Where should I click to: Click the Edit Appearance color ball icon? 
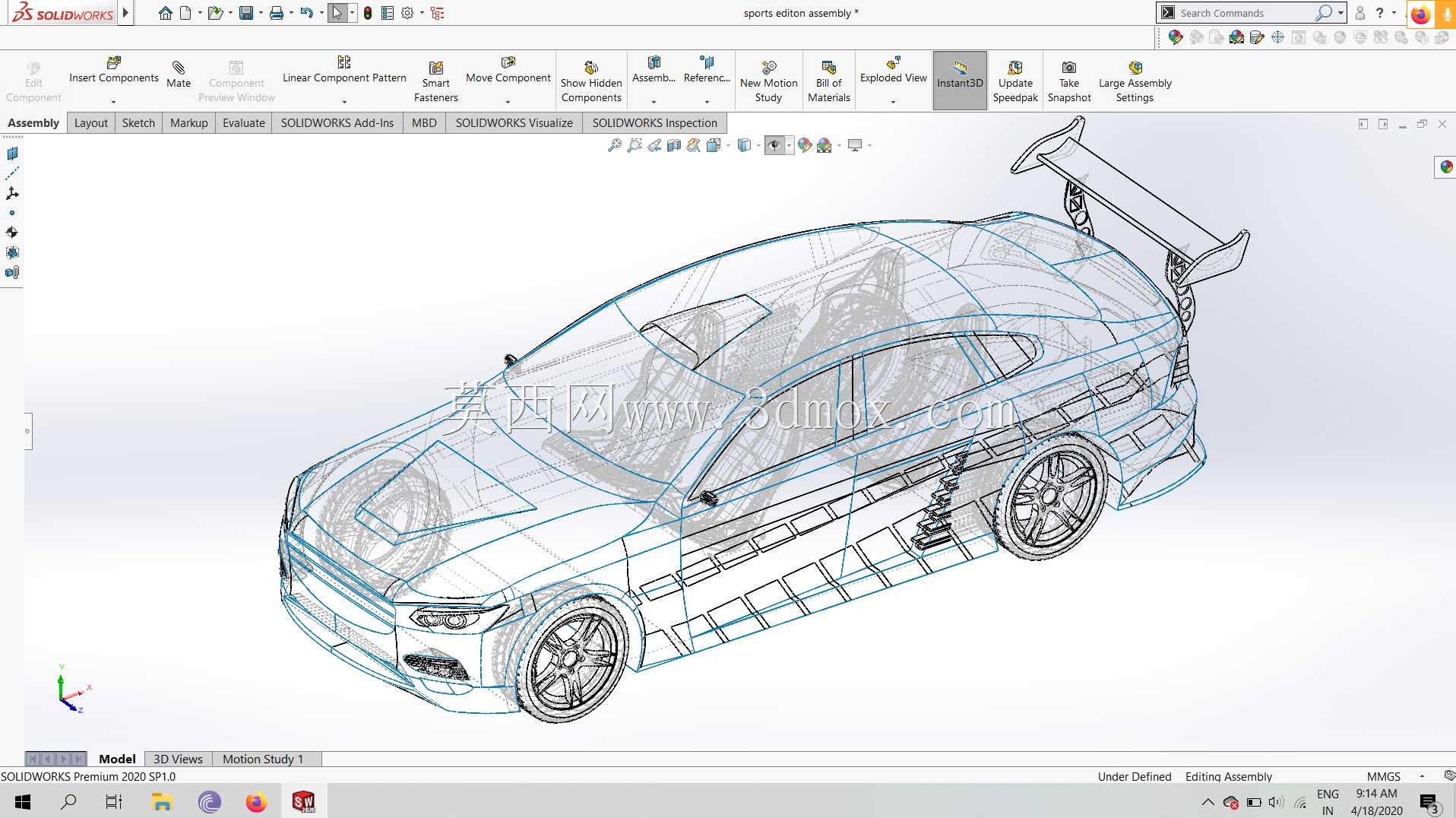(805, 145)
